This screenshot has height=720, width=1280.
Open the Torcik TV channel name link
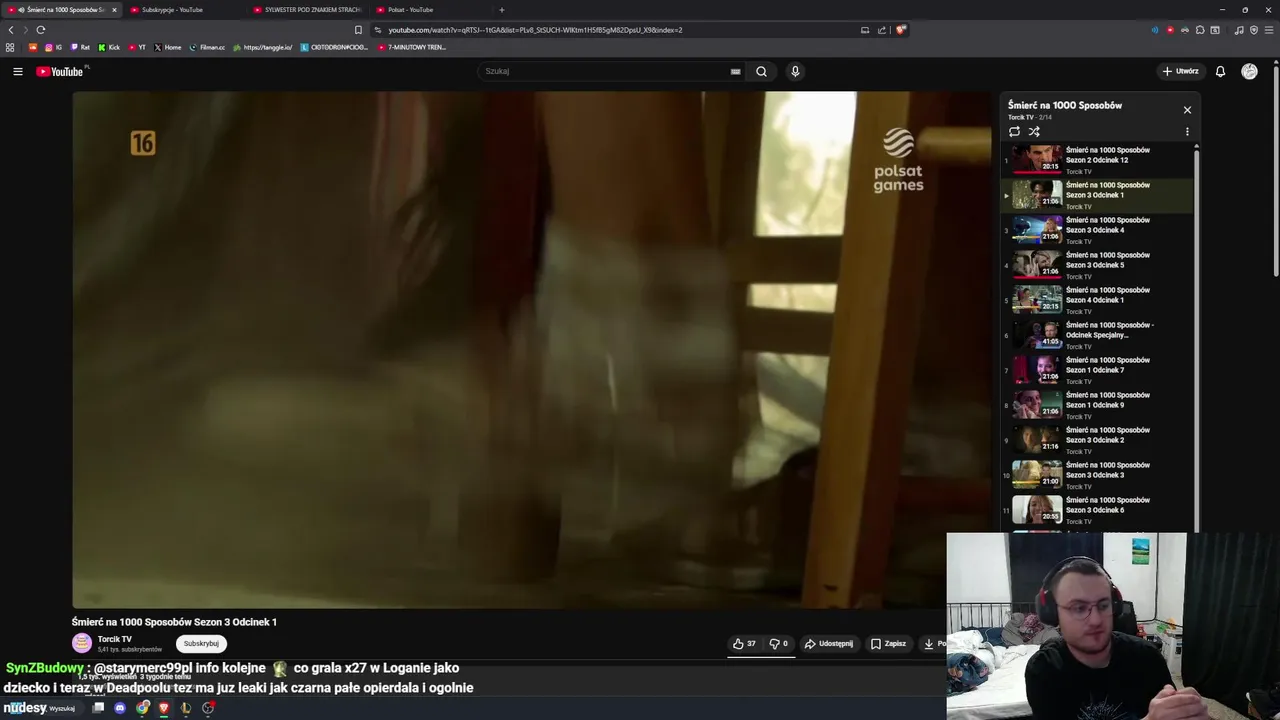(115, 639)
